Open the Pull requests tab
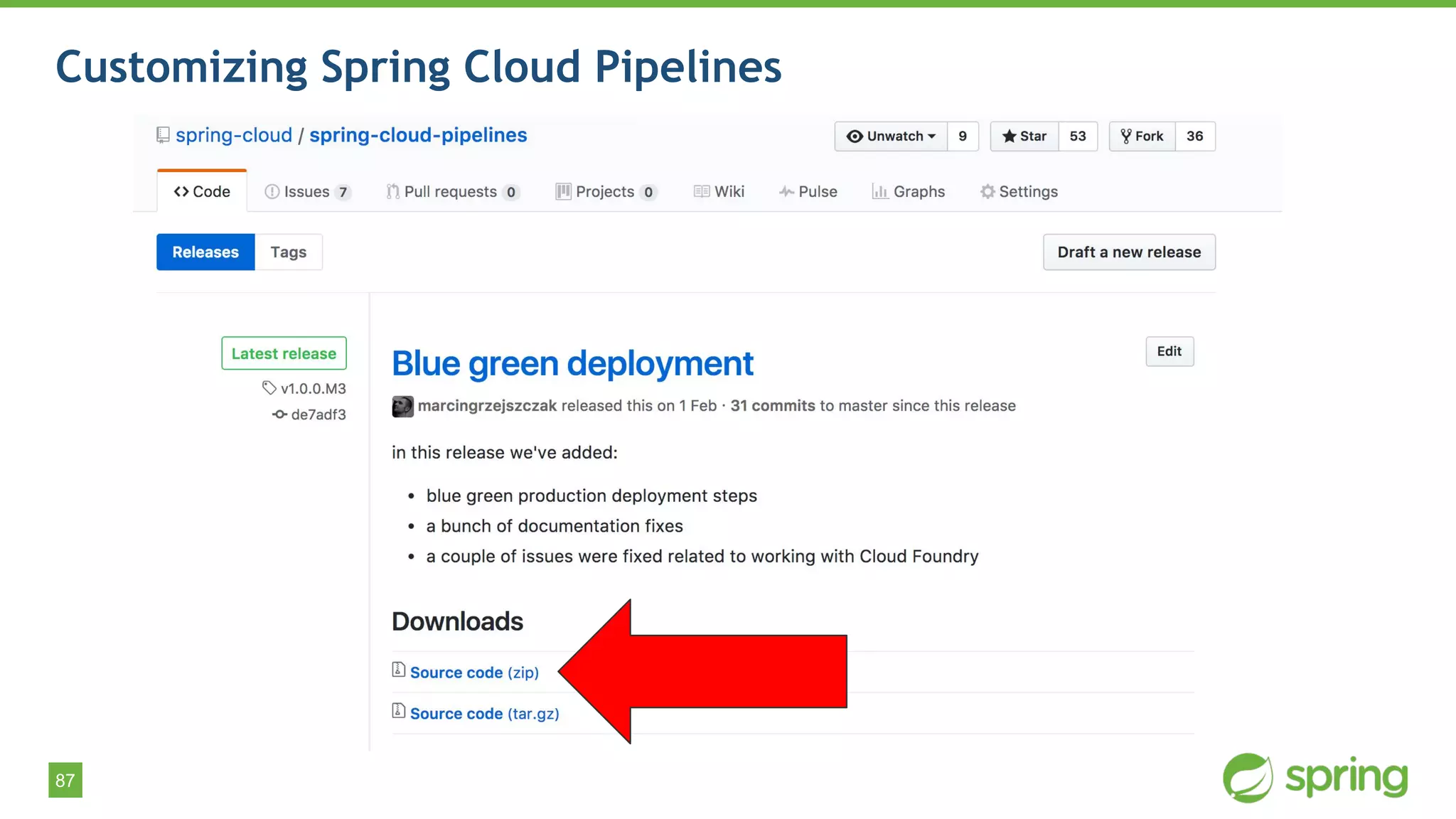1456x819 pixels. point(453,192)
